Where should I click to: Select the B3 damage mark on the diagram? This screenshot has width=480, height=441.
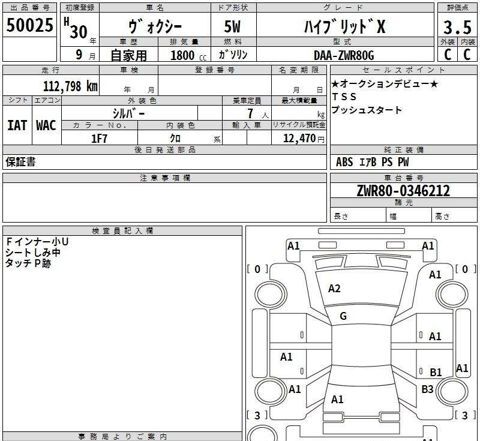coord(427,389)
